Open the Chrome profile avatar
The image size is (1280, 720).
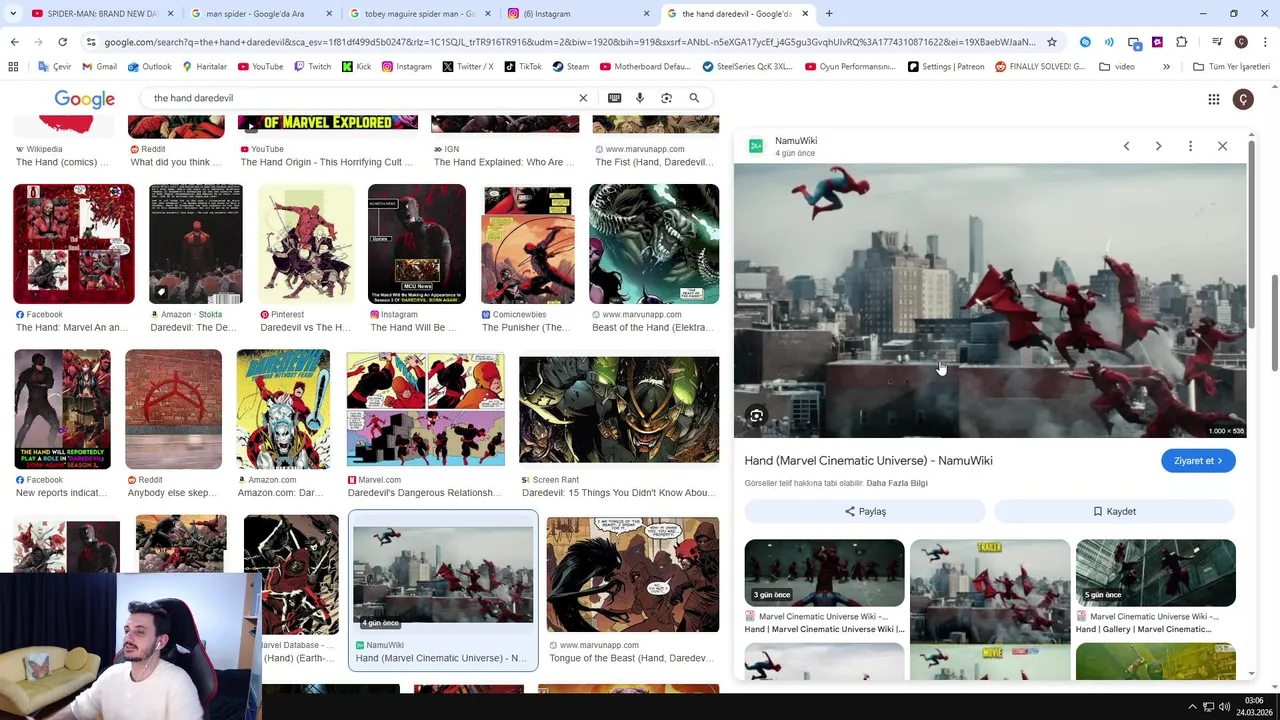pos(1241,42)
